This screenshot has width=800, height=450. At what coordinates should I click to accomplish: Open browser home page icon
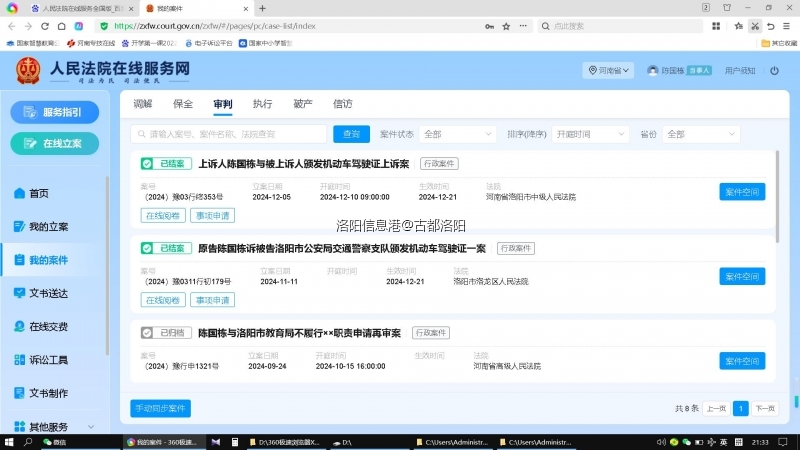[62, 26]
